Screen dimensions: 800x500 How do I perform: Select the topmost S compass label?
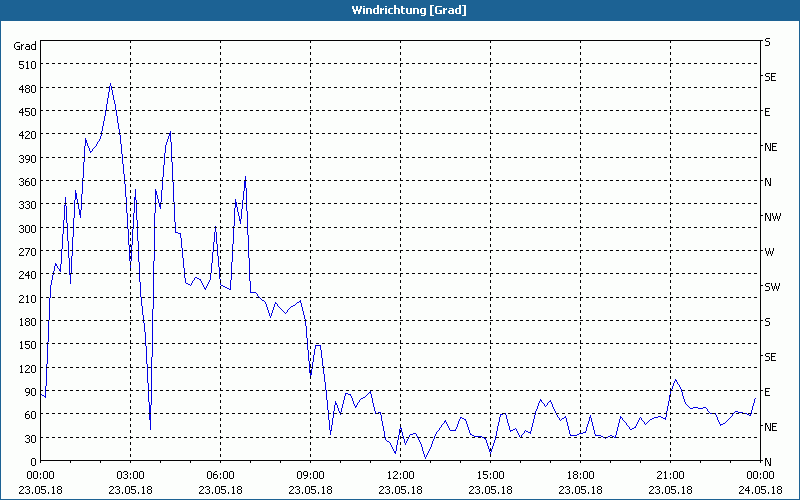click(x=767, y=42)
